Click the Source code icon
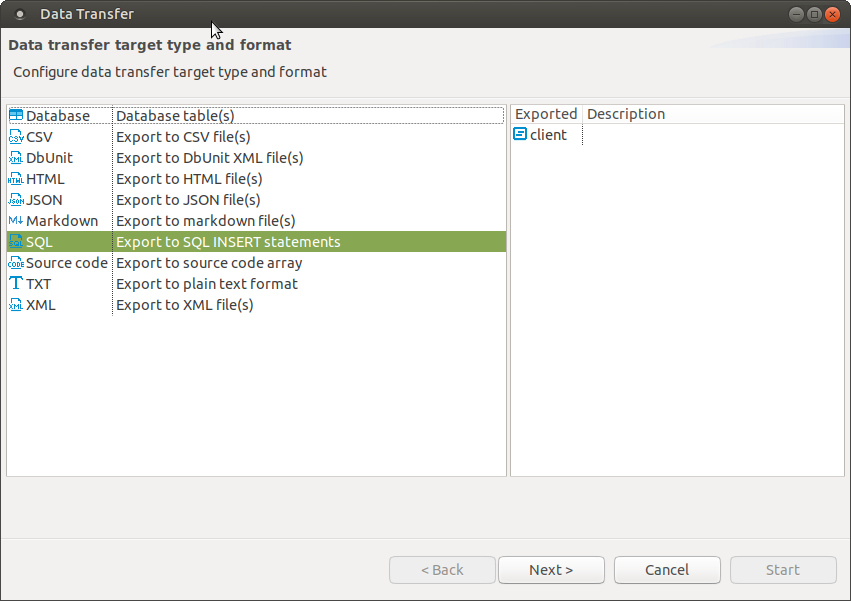Image resolution: width=851 pixels, height=601 pixels. coord(16,263)
